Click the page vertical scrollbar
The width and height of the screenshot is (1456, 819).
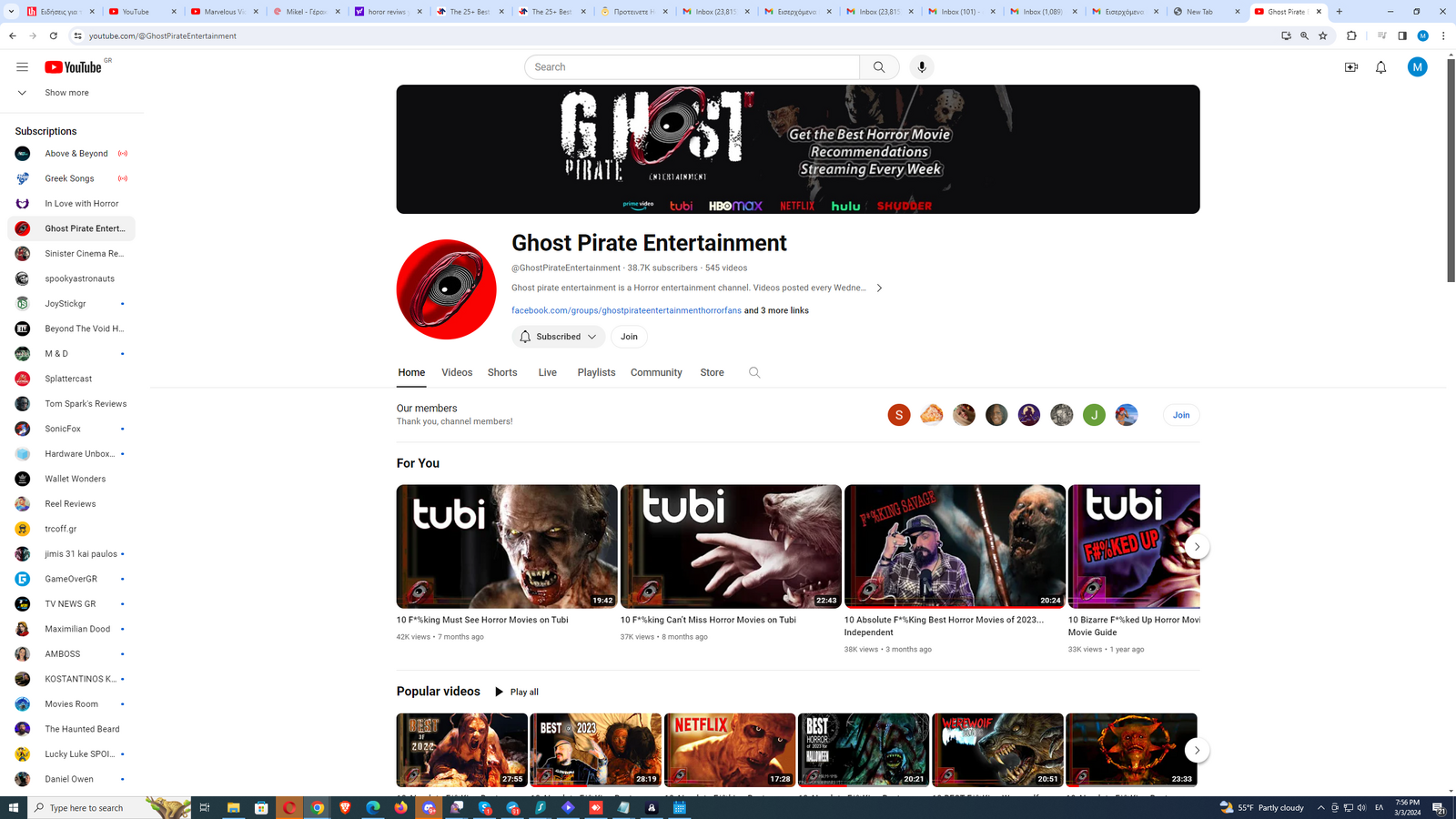point(1451,171)
